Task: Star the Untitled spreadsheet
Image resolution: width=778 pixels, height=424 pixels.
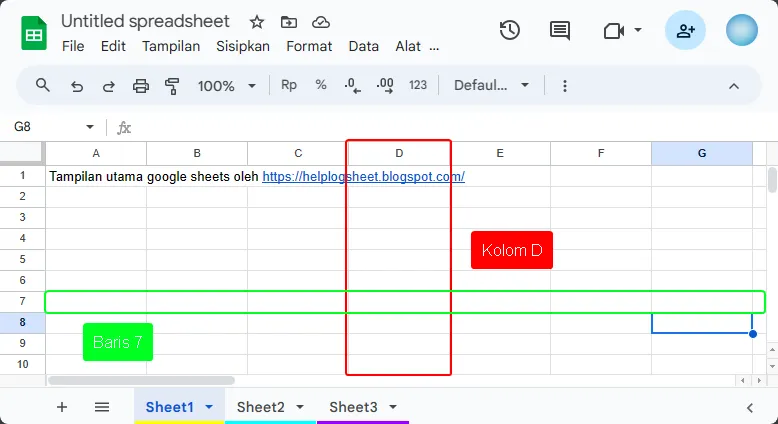Action: click(x=257, y=22)
